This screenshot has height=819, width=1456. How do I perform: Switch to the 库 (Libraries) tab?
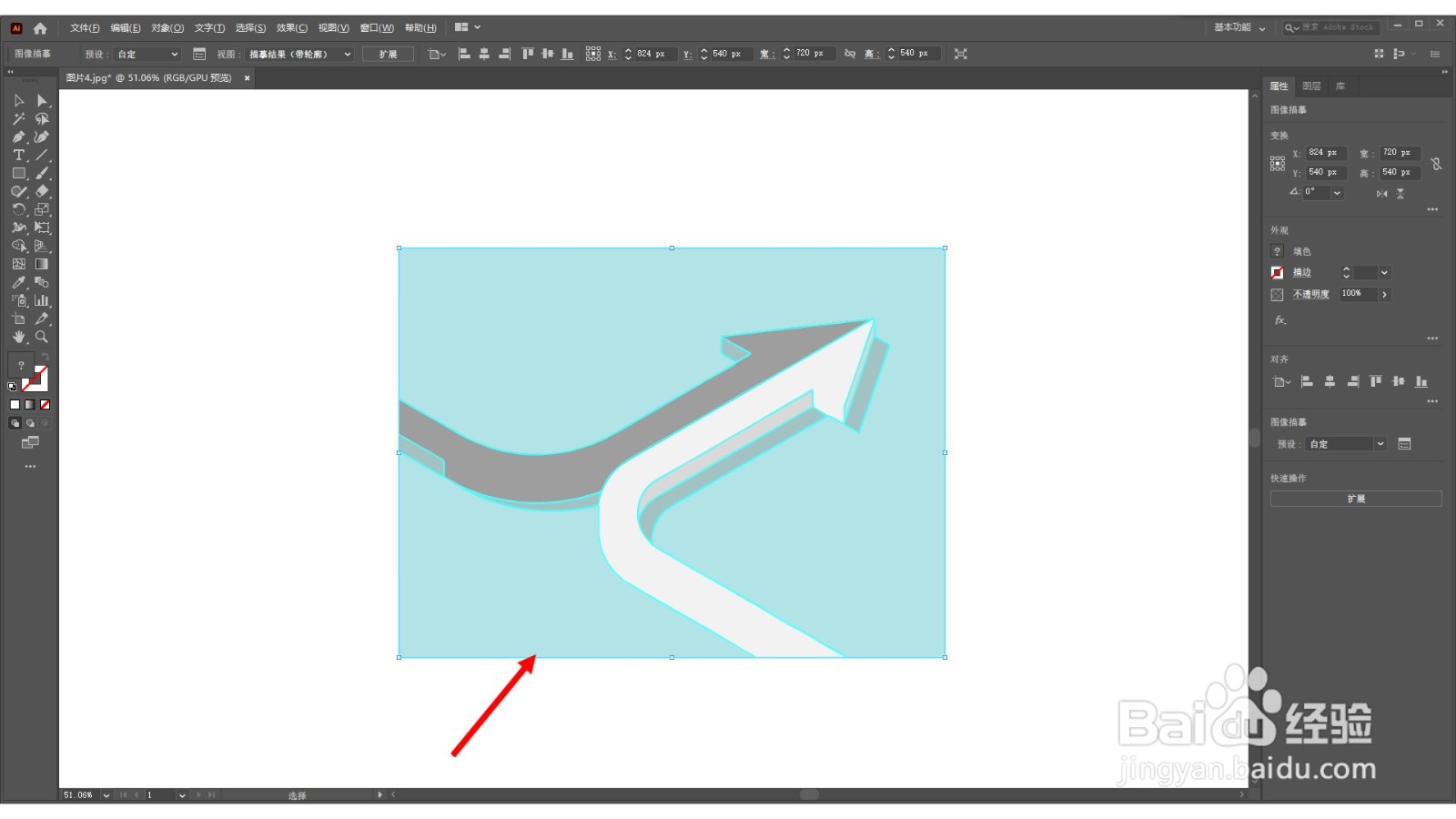[x=1340, y=86]
